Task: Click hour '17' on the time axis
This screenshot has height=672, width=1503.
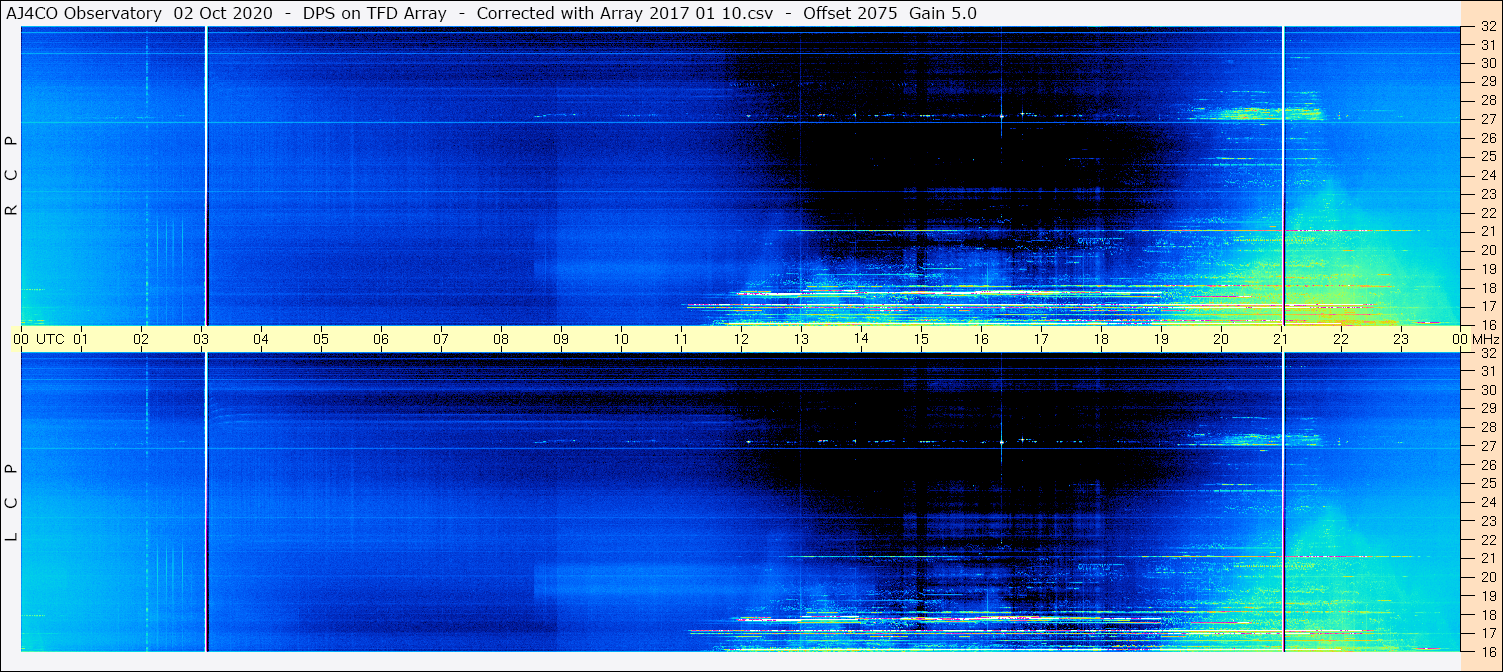Action: coord(1041,339)
